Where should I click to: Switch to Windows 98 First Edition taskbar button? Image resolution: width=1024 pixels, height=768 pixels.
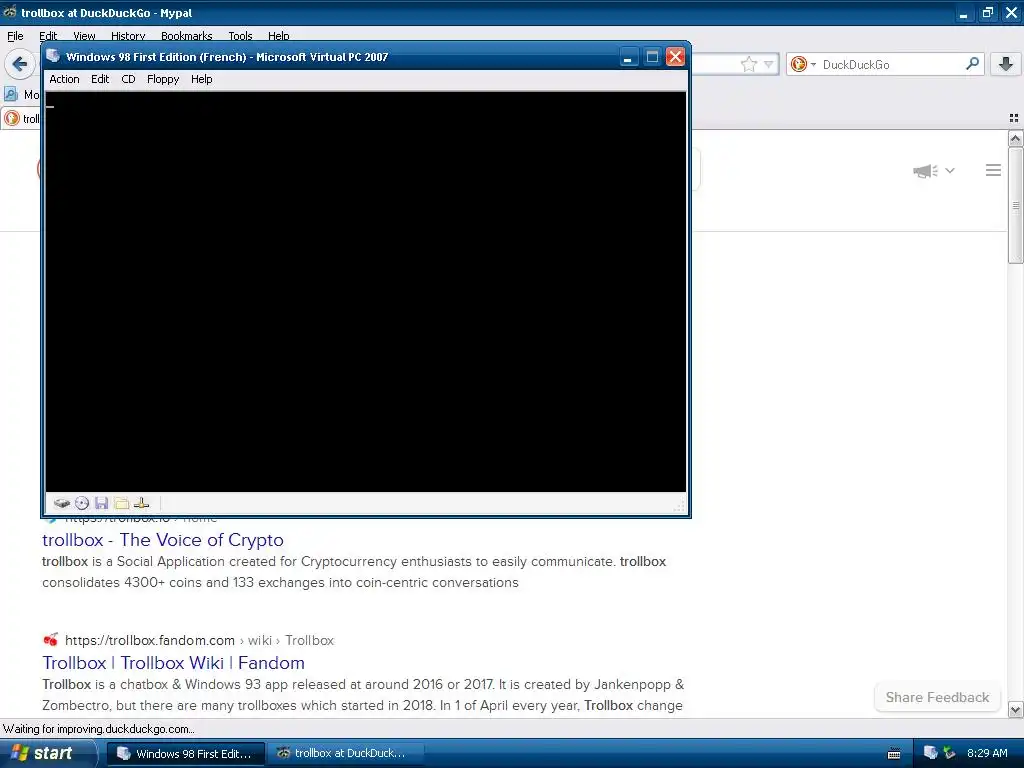[186, 754]
